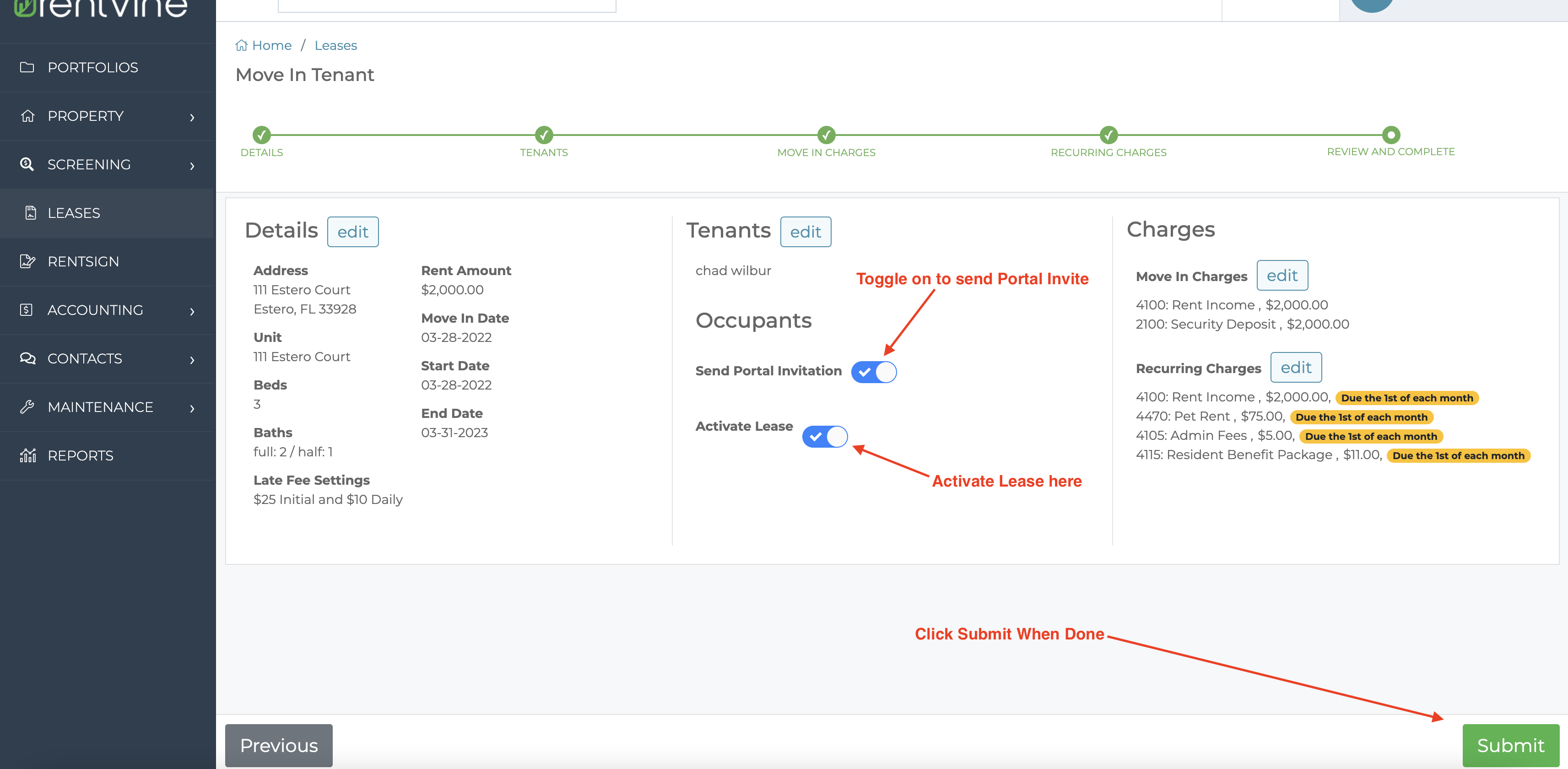Click the $25 Initial and $10 Daily text
This screenshot has height=769, width=1568.
[328, 499]
